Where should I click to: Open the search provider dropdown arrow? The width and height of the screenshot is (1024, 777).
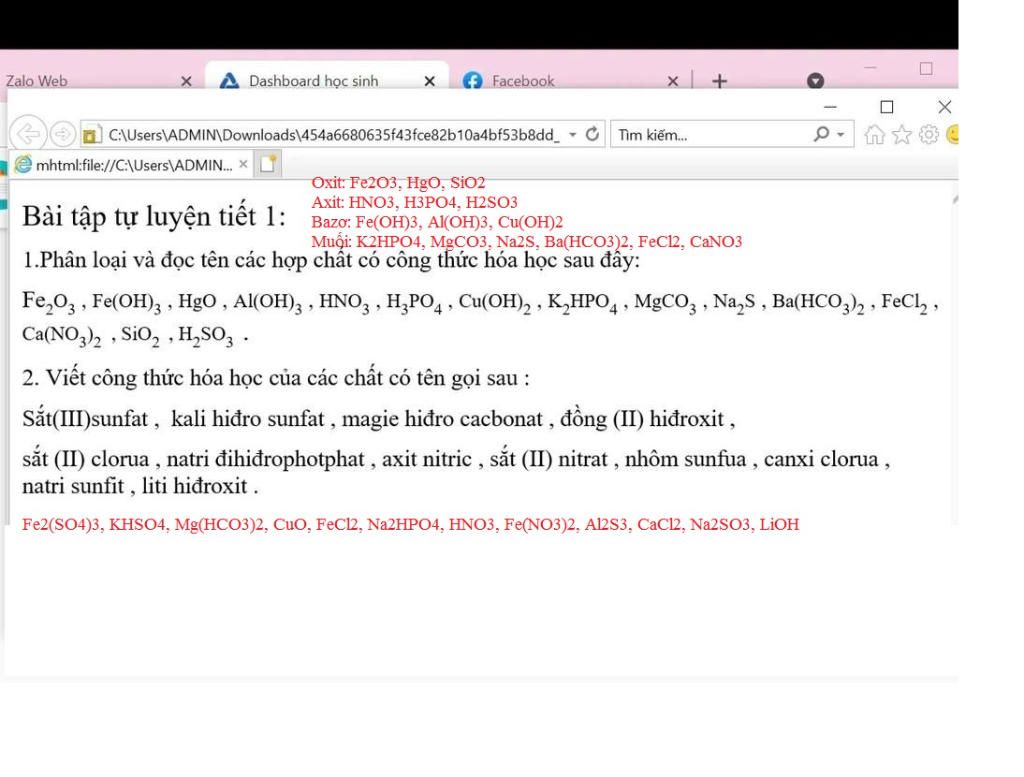[x=841, y=135]
